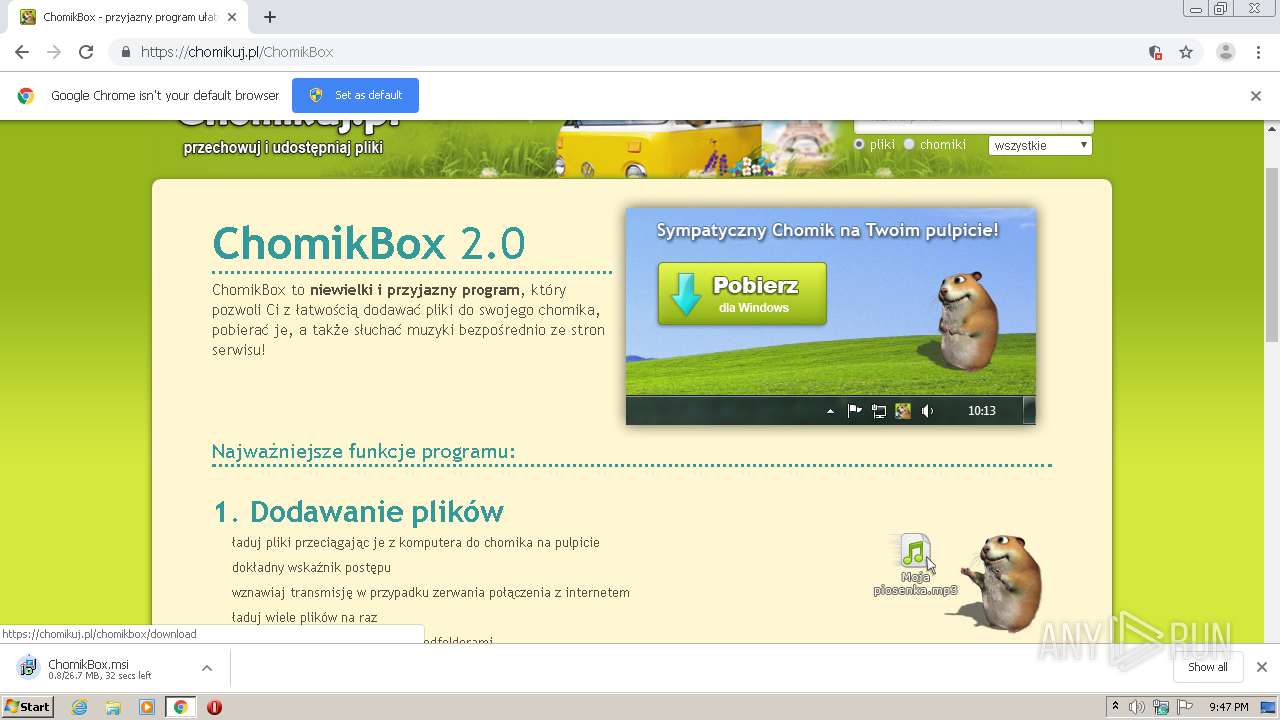Launch Internet Explorer from taskbar
The width and height of the screenshot is (1280, 720).
pyautogui.click(x=80, y=707)
